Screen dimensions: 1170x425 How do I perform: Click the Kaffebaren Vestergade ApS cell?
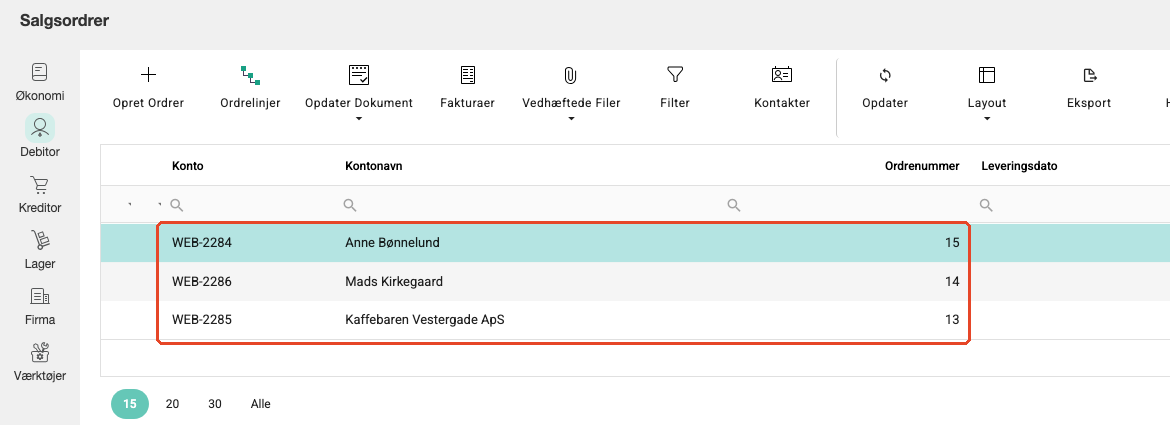click(425, 321)
